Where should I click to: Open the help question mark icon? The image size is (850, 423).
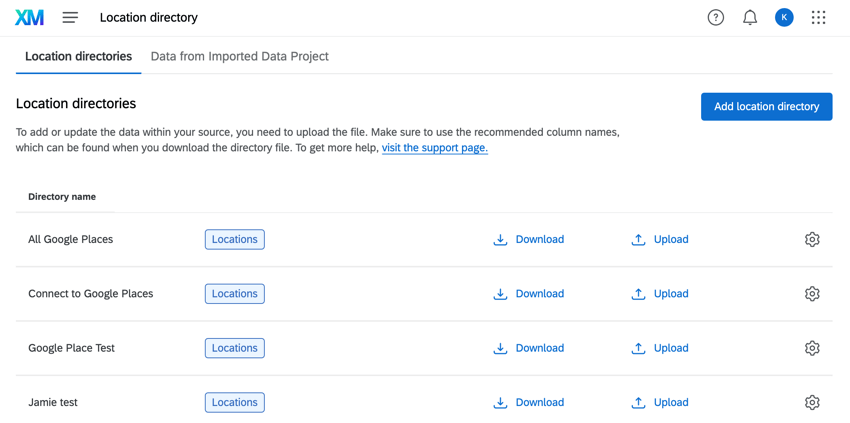(x=716, y=18)
